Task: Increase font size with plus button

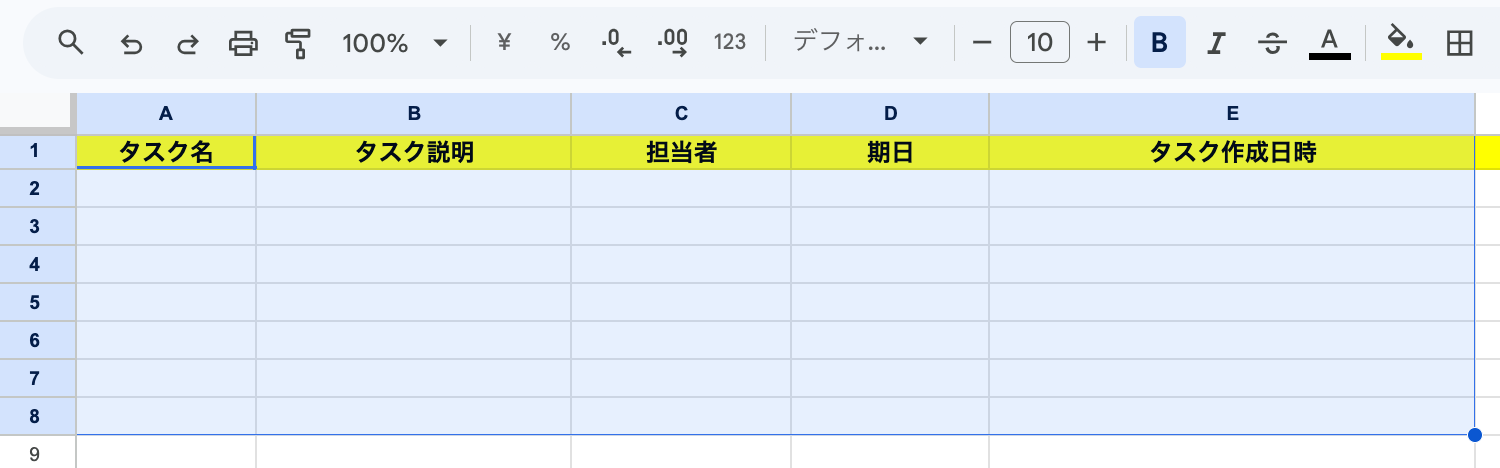Action: pos(1097,42)
